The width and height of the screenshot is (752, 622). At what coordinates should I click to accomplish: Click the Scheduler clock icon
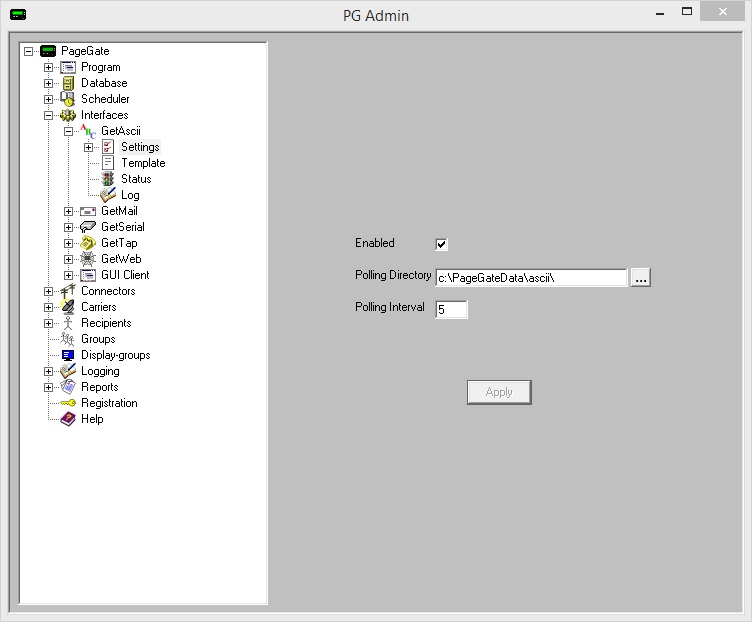[68, 99]
